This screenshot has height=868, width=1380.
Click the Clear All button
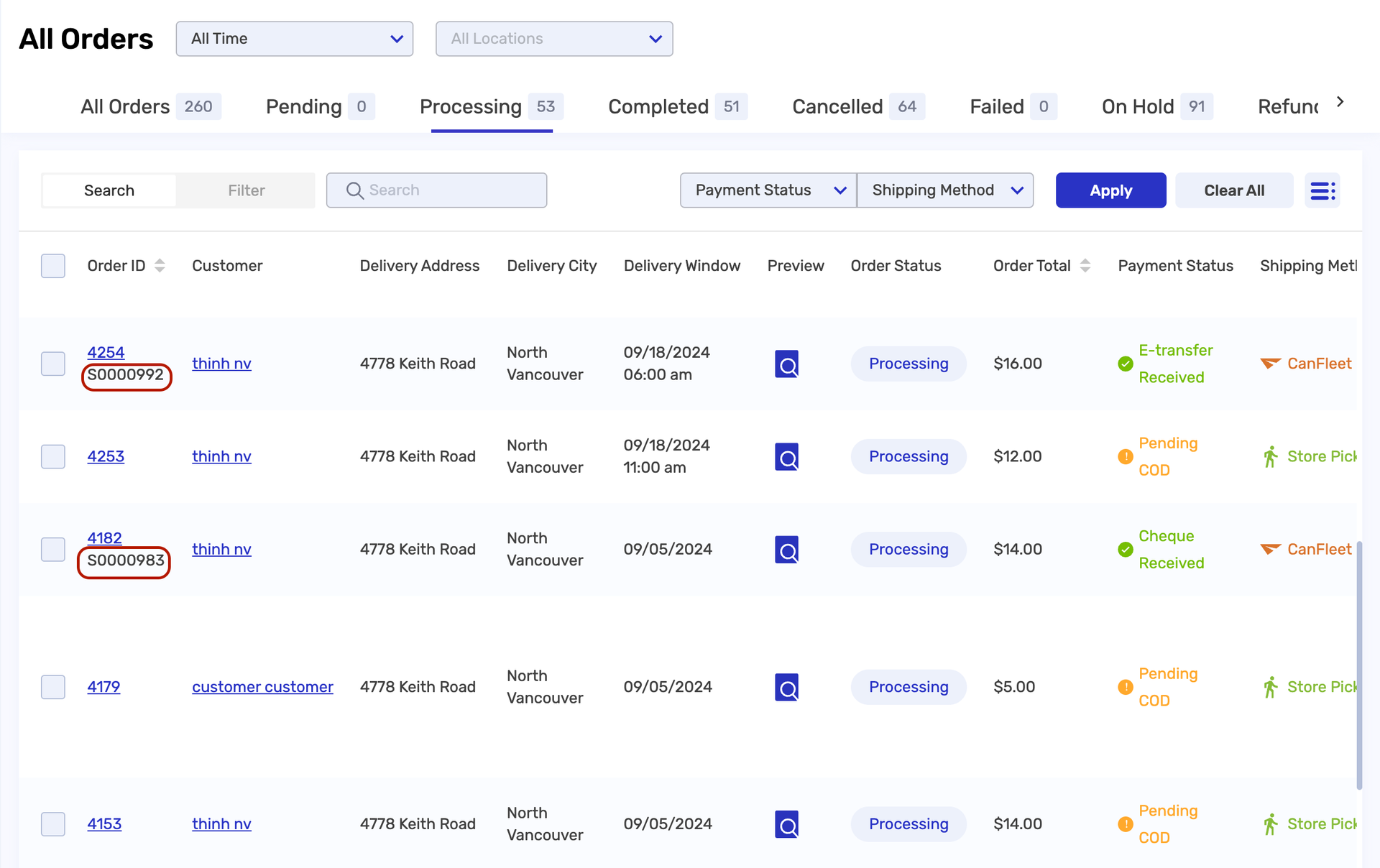pos(1234,190)
